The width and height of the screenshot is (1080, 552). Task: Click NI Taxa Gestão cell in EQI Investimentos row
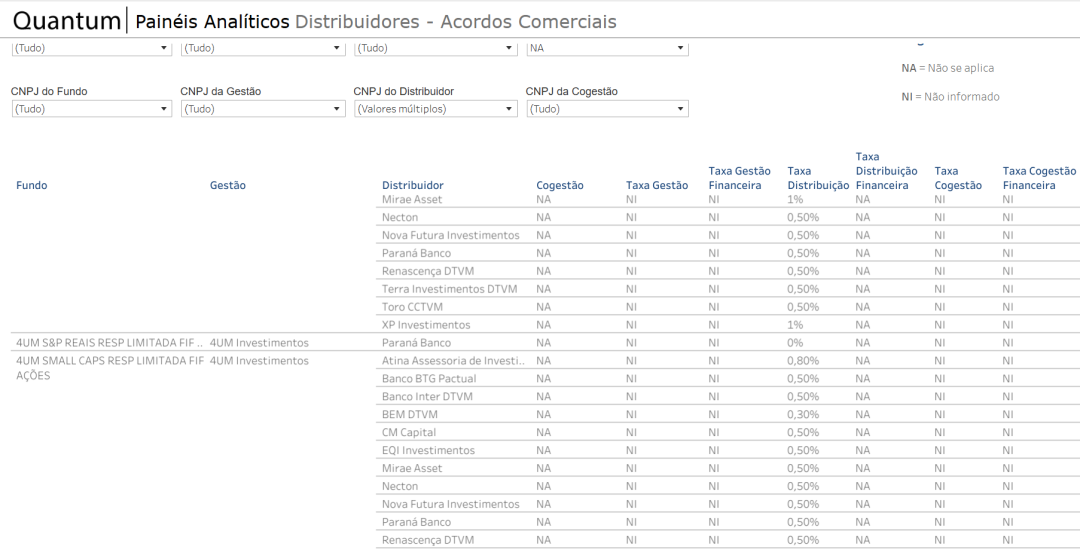(631, 450)
